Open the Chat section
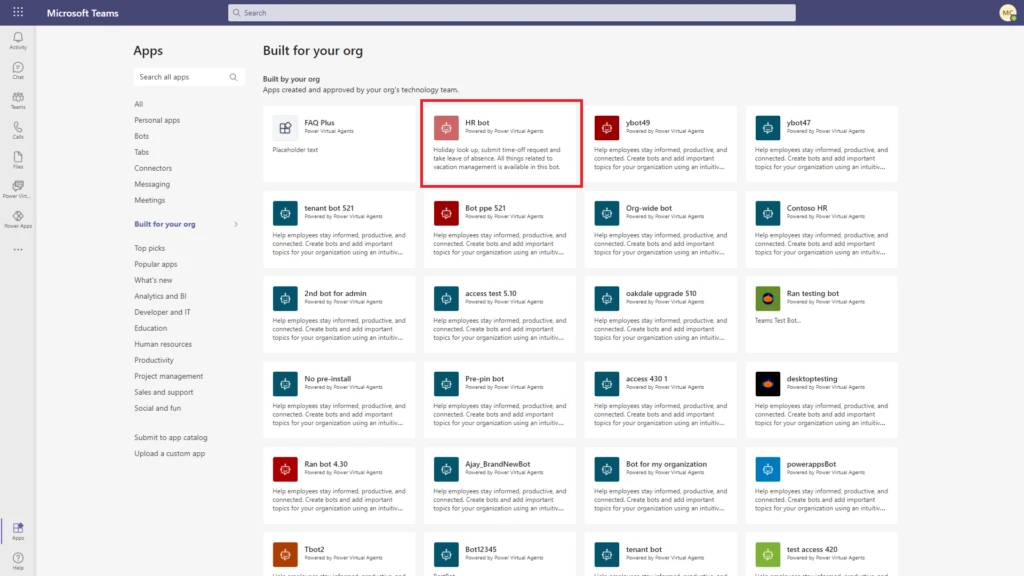The height and width of the screenshot is (576, 1024). click(18, 68)
